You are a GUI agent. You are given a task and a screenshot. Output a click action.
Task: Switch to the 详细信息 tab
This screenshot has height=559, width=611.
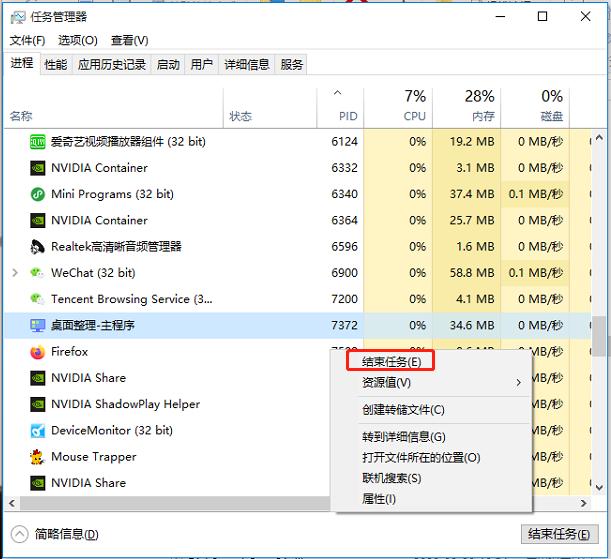(247, 64)
